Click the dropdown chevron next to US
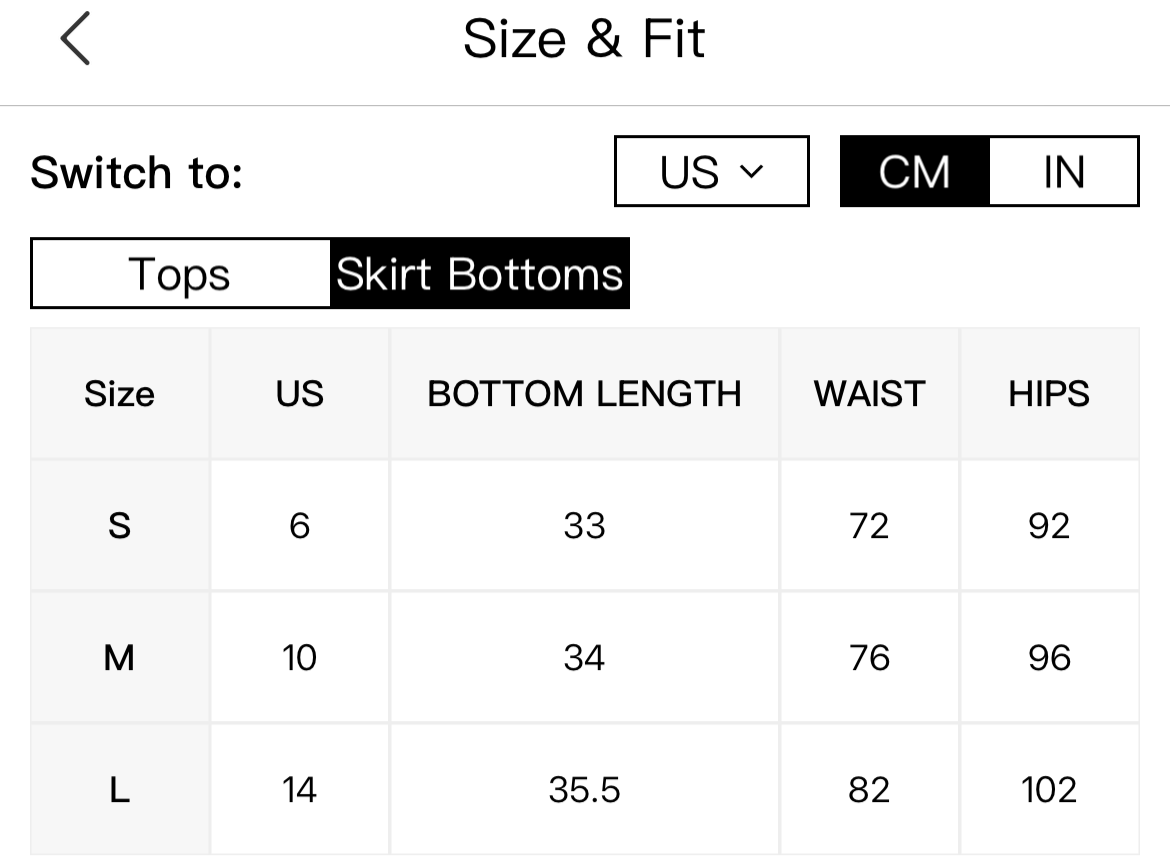Screen dimensions: 1170x859 pyautogui.click(x=751, y=172)
